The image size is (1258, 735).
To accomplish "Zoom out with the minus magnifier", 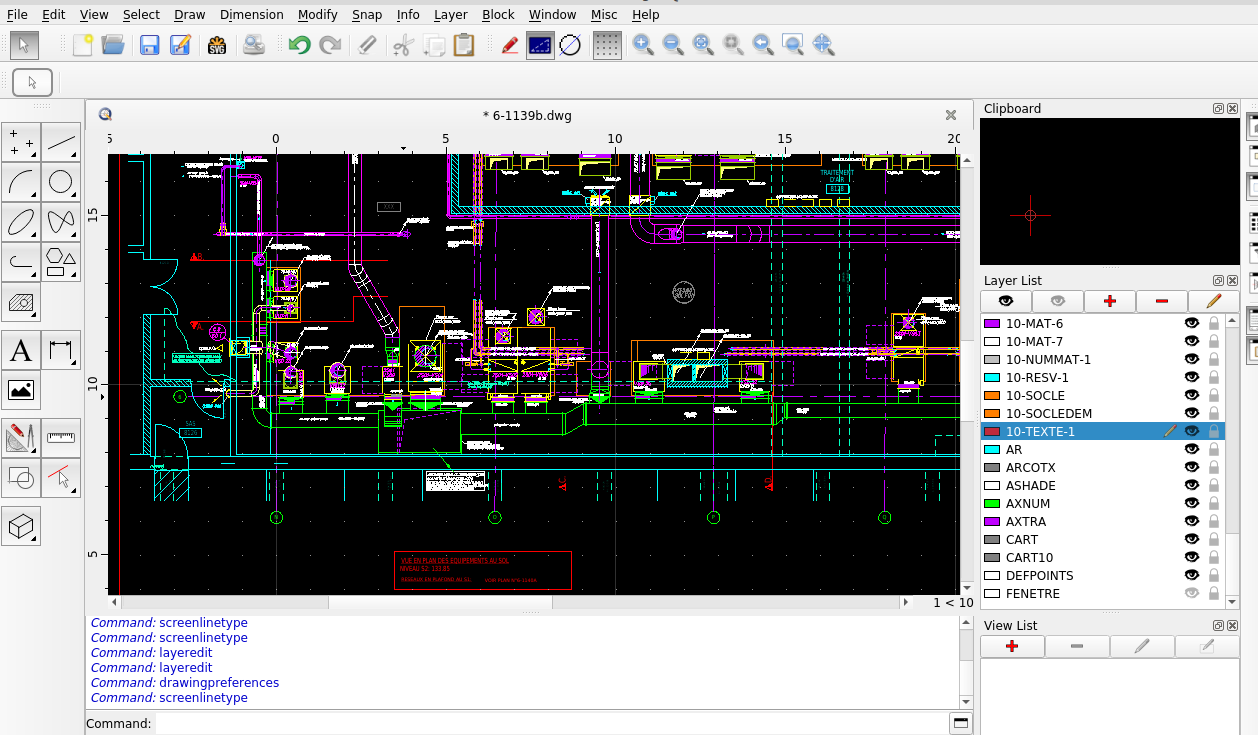I will [673, 45].
